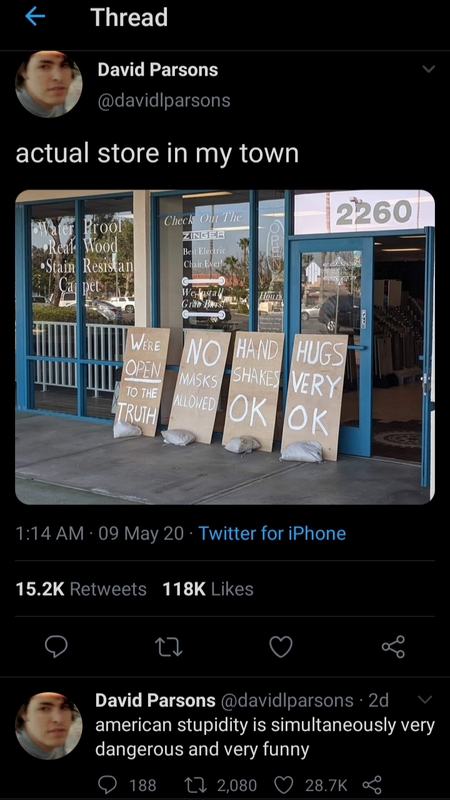Open the avatar on the reply tweet

click(x=48, y=726)
